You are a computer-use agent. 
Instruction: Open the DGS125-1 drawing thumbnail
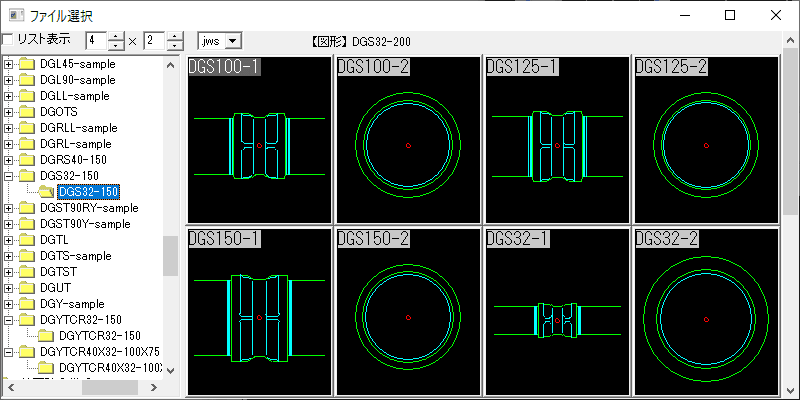(556, 140)
